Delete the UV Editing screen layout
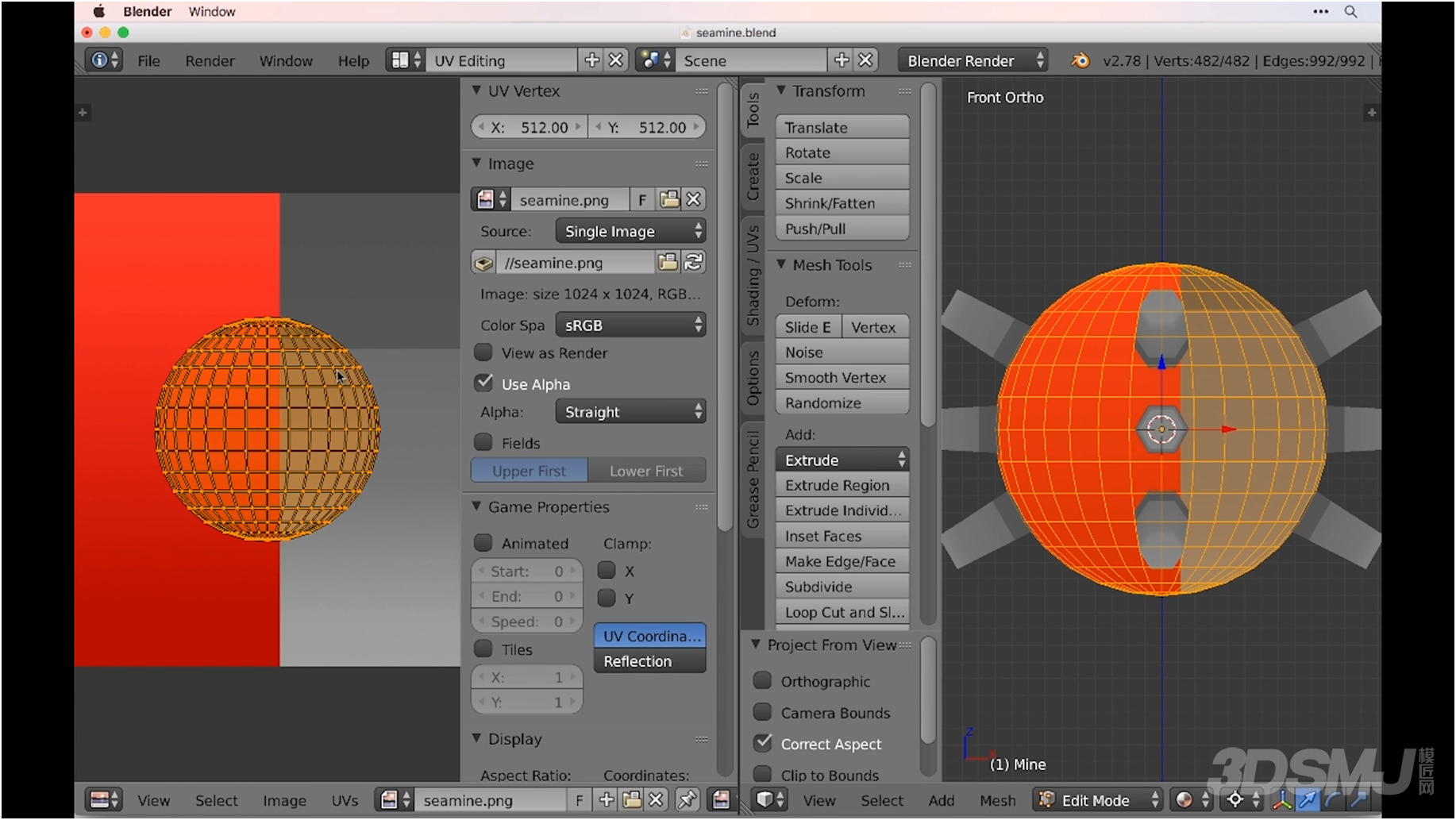 click(615, 60)
